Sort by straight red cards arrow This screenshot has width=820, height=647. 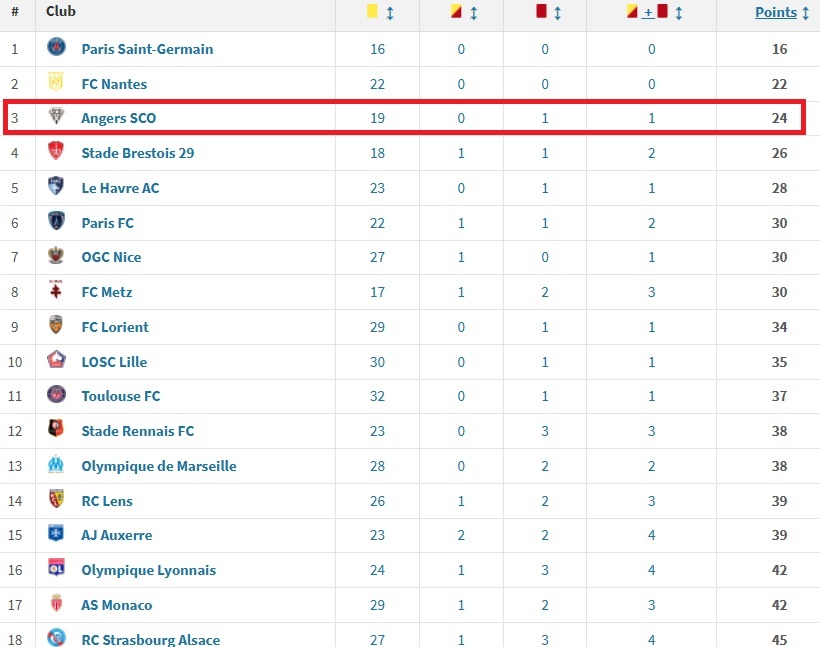(557, 13)
